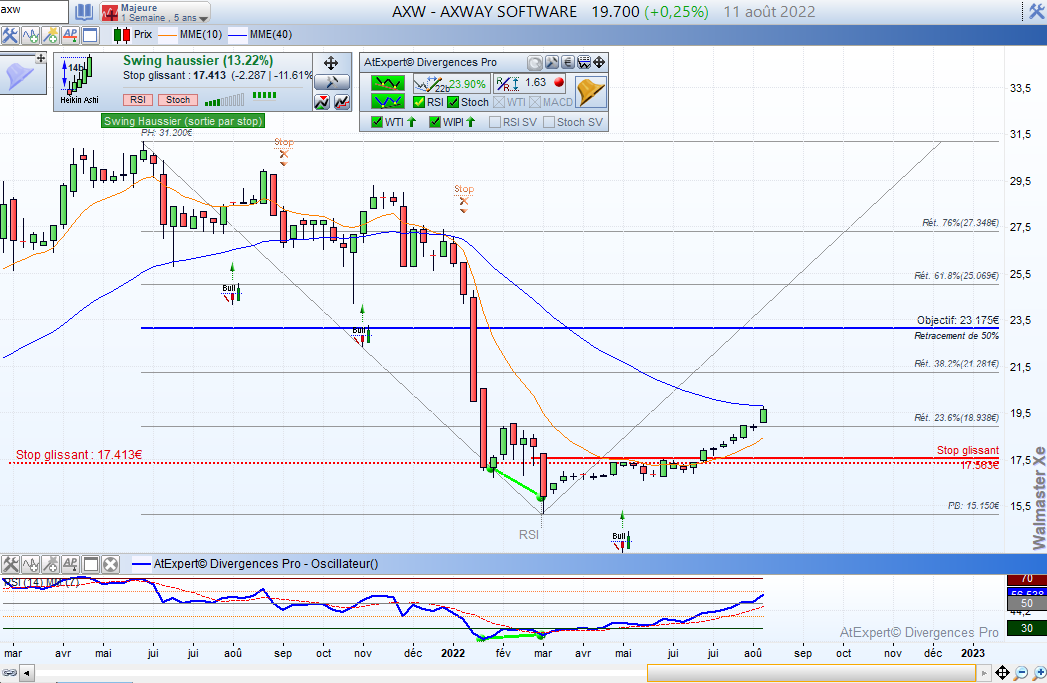This screenshot has height=683, width=1047.
Task: Click the red Stoch tag in Swing panel
Action: pyautogui.click(x=178, y=99)
